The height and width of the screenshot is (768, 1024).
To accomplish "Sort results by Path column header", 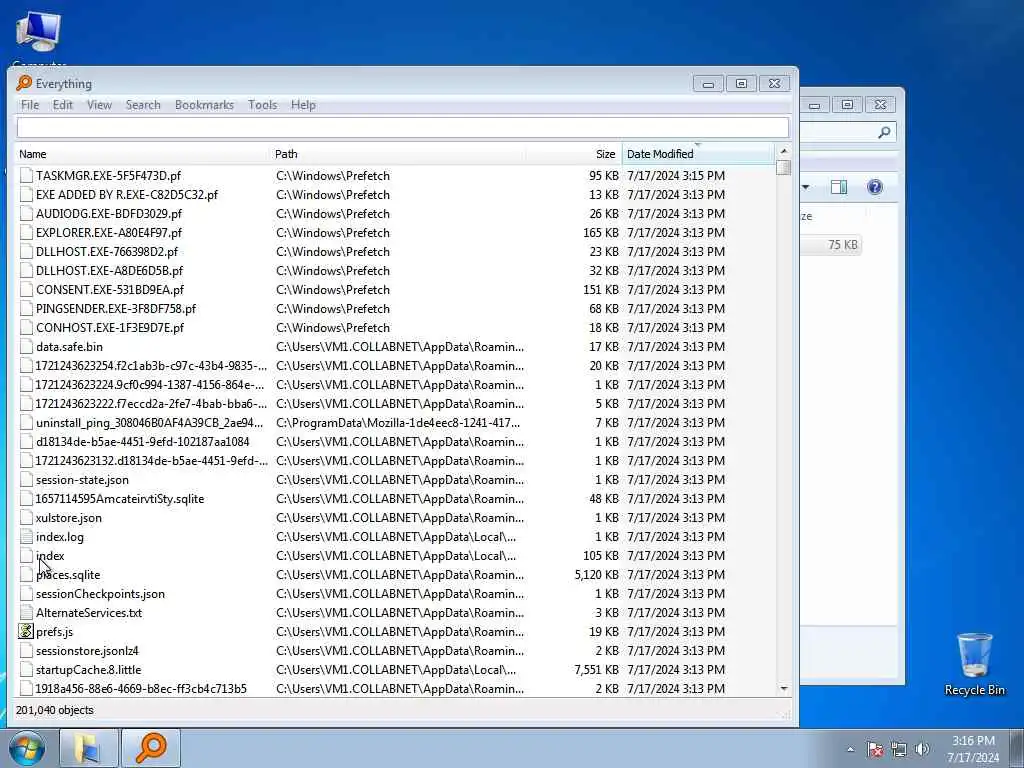I will click(397, 154).
